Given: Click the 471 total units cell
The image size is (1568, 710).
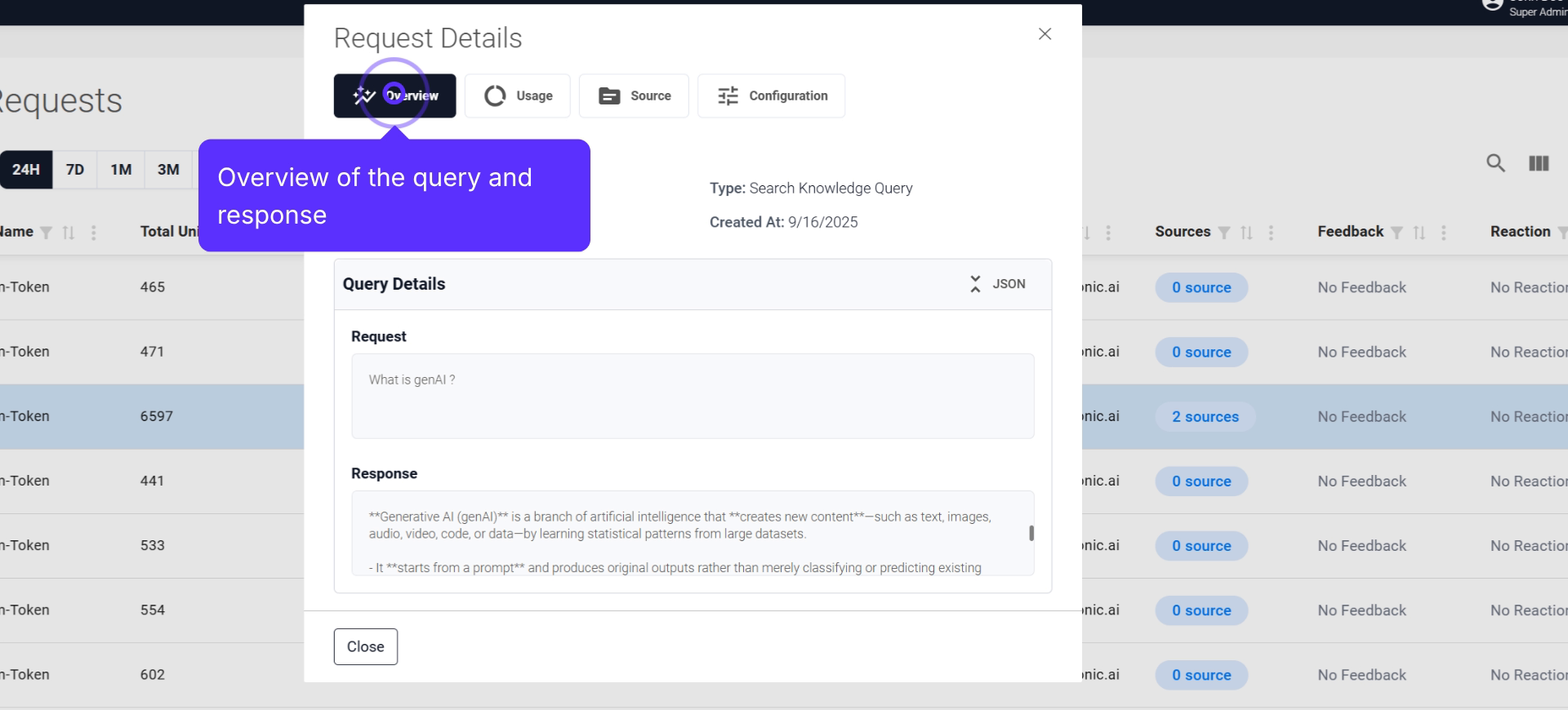Looking at the screenshot, I should click(x=152, y=352).
